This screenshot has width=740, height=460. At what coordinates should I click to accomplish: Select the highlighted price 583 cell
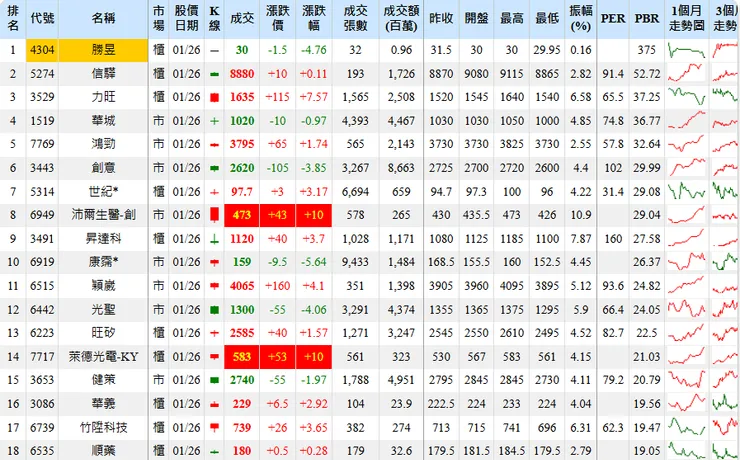(x=242, y=357)
